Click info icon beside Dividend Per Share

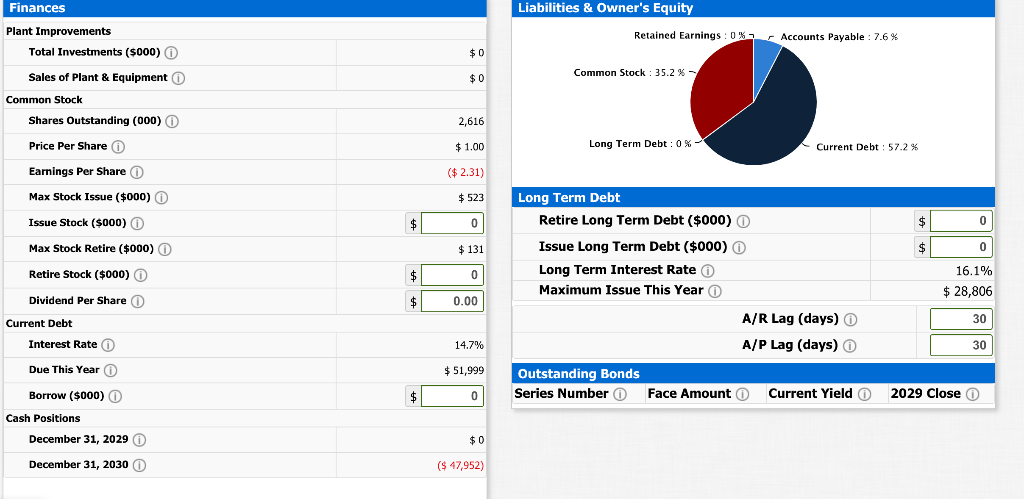(137, 302)
